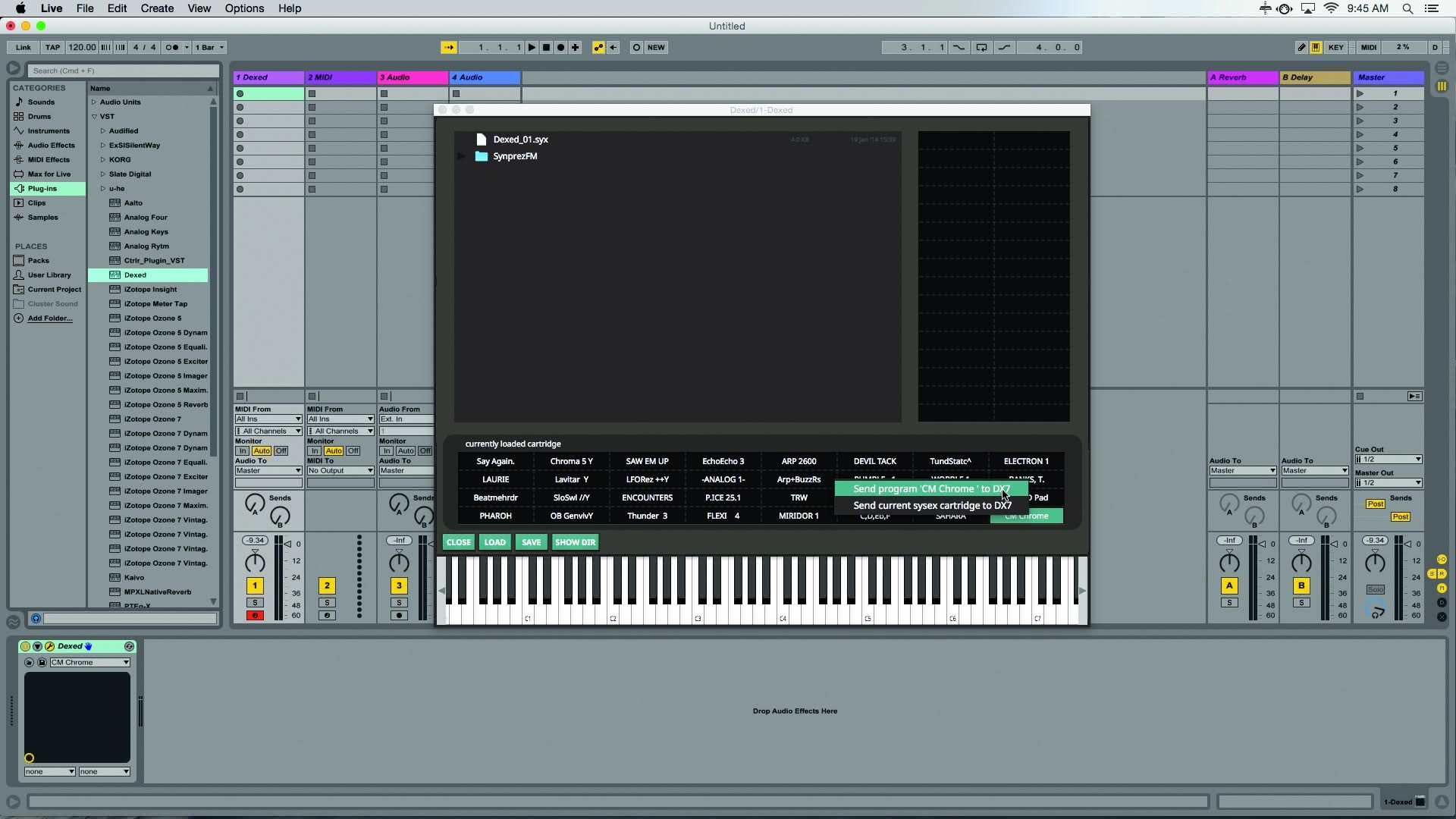Open Current Project in Places
The height and width of the screenshot is (819, 1456).
(54, 289)
